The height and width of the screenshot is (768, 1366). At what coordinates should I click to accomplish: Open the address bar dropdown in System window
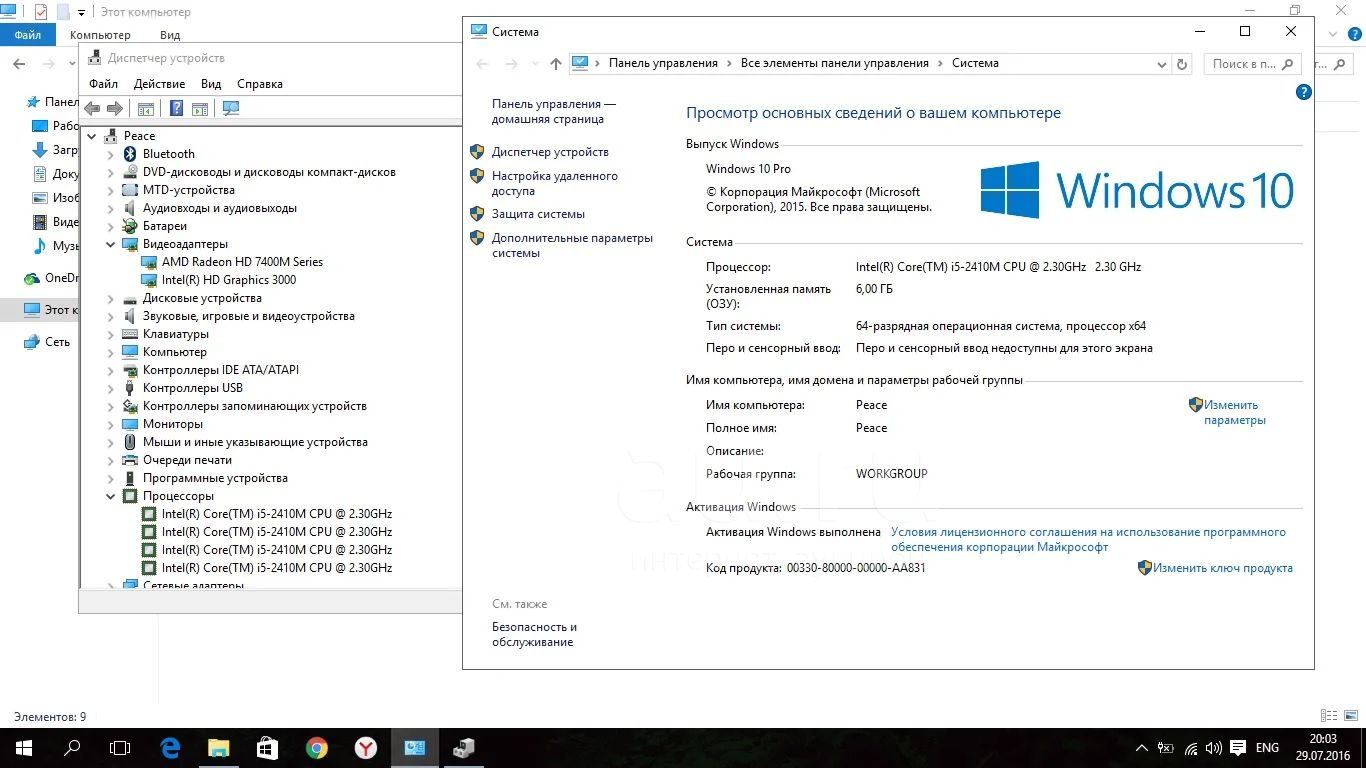click(1161, 64)
